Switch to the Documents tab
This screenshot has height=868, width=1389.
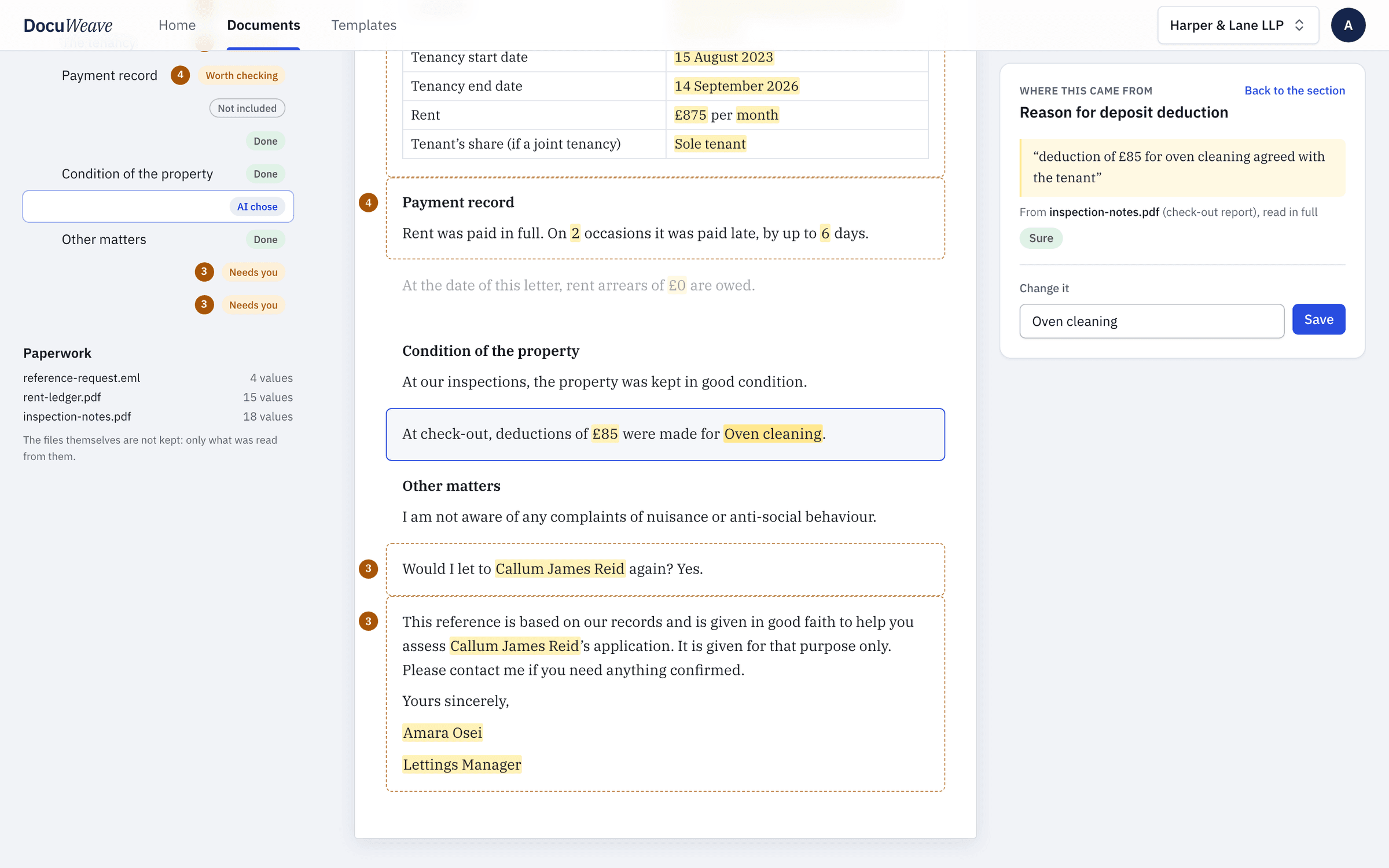[263, 25]
